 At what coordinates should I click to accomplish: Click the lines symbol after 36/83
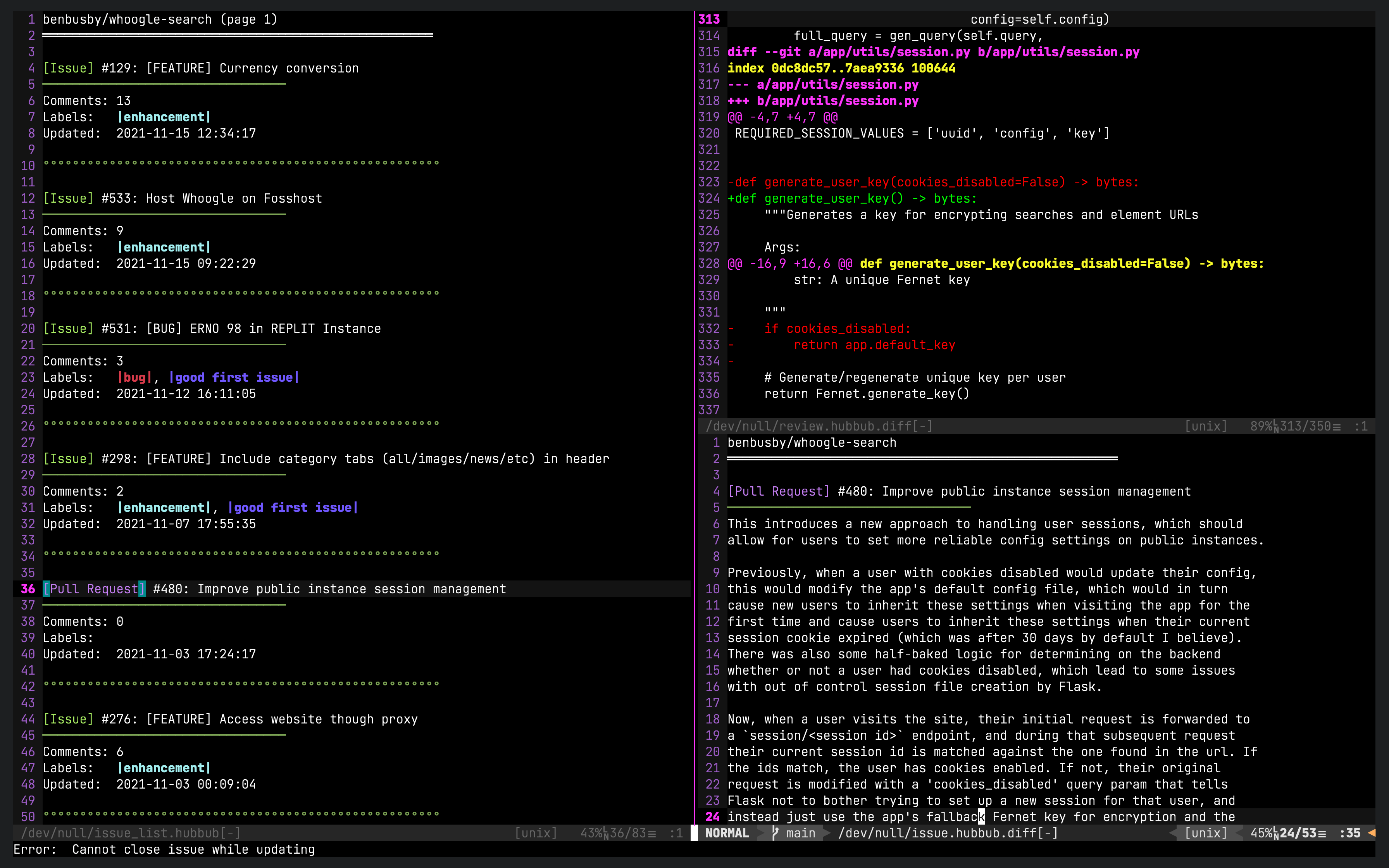click(x=652, y=834)
